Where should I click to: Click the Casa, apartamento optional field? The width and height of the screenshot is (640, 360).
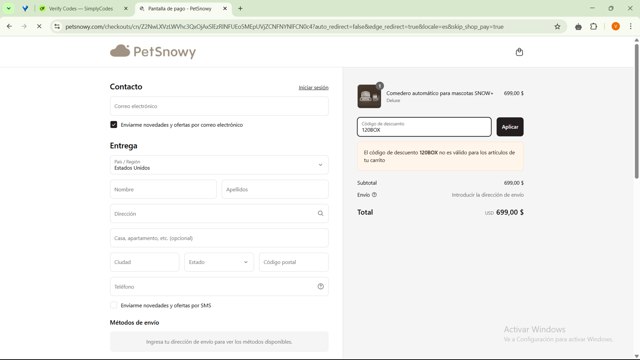coord(219,238)
